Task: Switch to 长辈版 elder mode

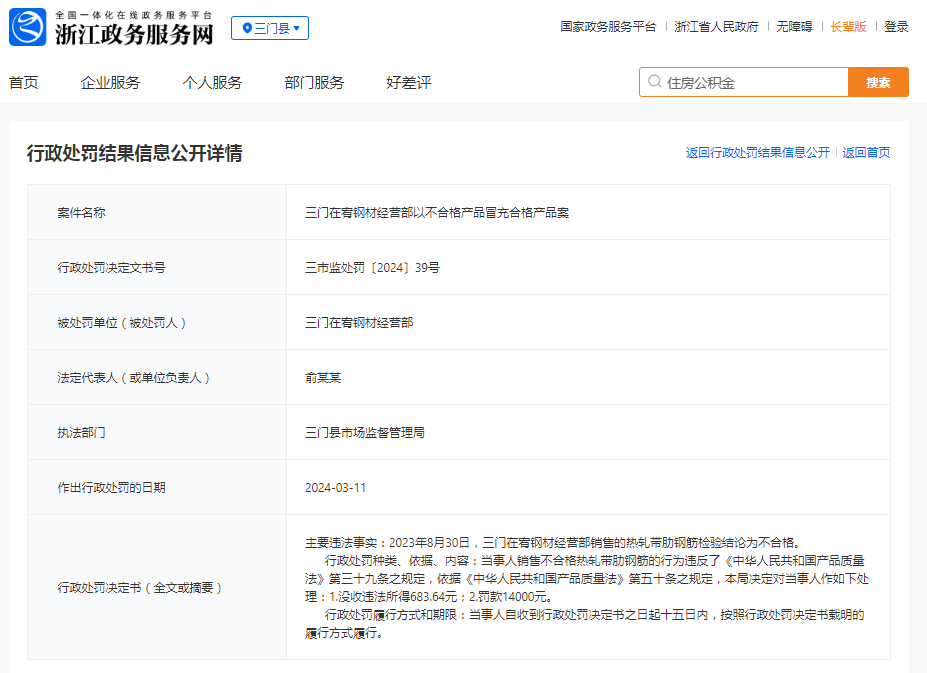Action: pyautogui.click(x=848, y=27)
